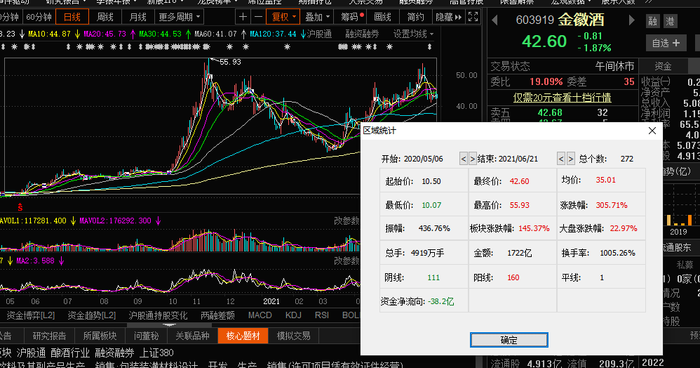Select the 资金趋势[L2] indicator tab
This screenshot has height=368, width=700.
pyautogui.click(x=92, y=315)
